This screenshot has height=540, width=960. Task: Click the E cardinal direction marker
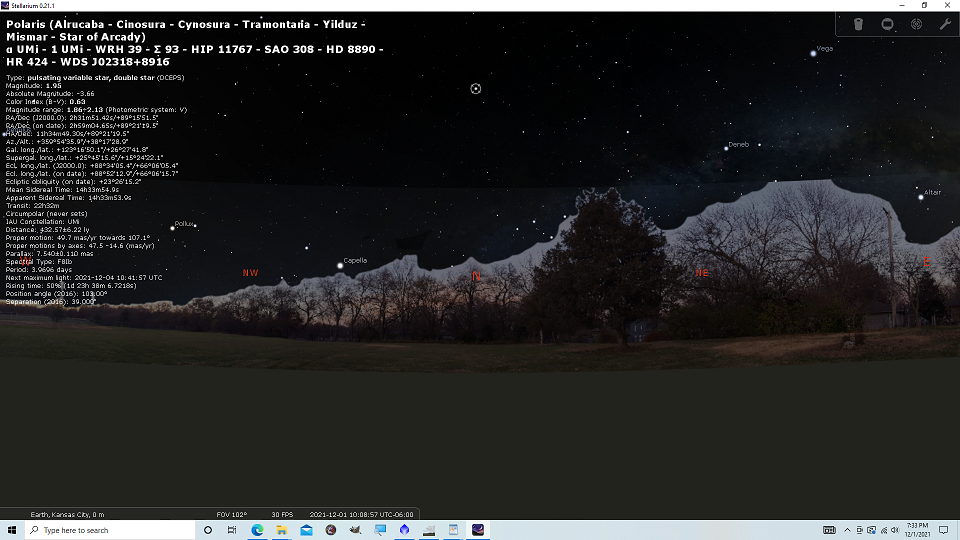tap(927, 262)
